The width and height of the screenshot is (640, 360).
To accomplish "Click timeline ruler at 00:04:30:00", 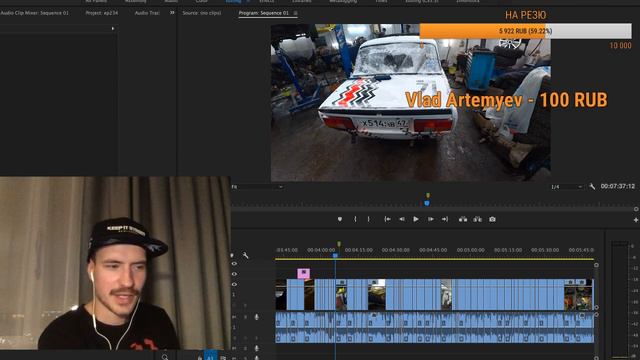I will (396, 250).
